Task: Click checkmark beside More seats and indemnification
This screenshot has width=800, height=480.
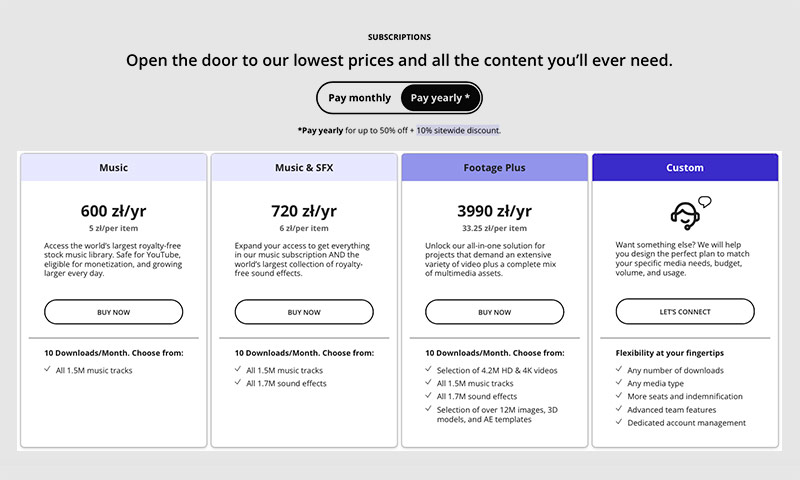Action: [619, 396]
